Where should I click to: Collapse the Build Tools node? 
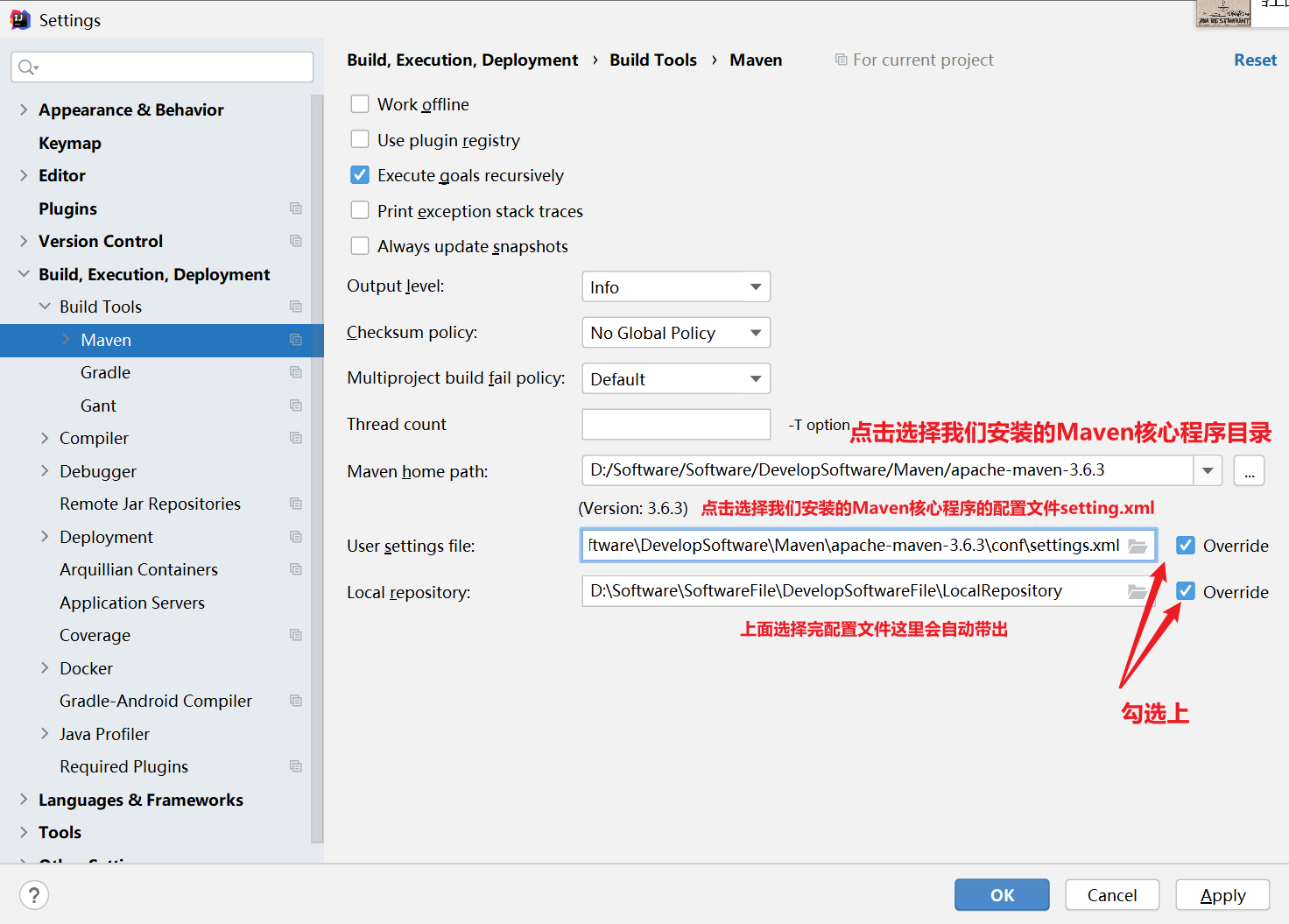[45, 307]
